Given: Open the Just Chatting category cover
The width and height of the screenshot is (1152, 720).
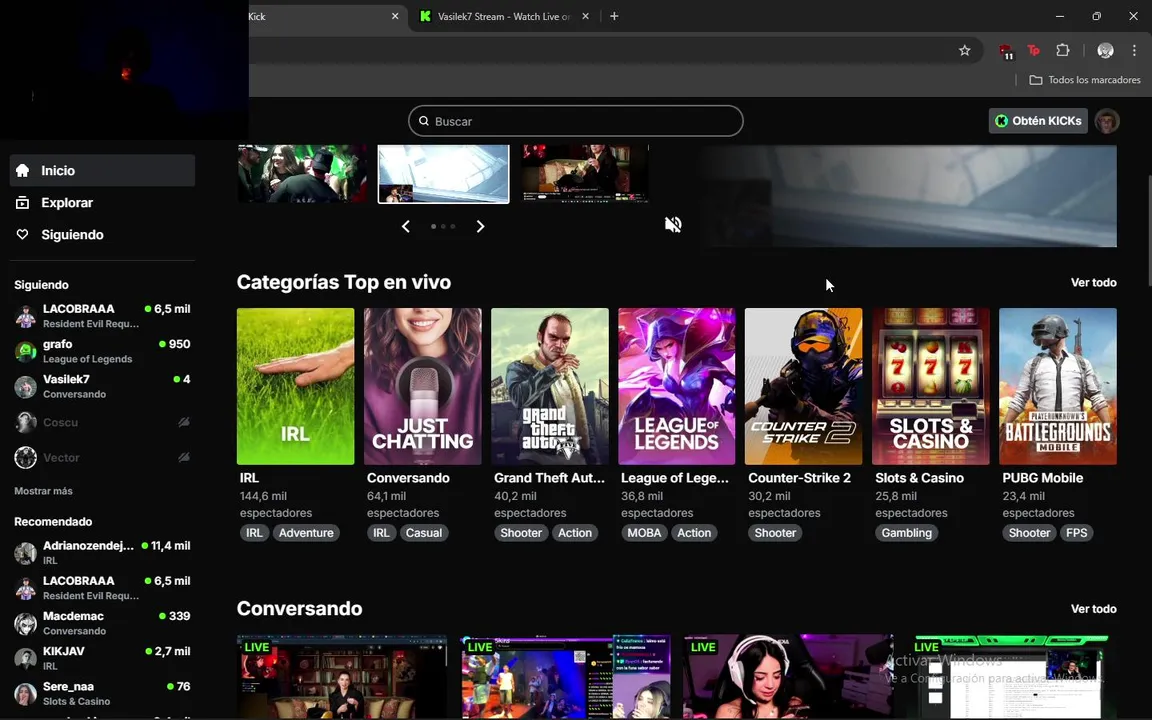Looking at the screenshot, I should (x=422, y=386).
